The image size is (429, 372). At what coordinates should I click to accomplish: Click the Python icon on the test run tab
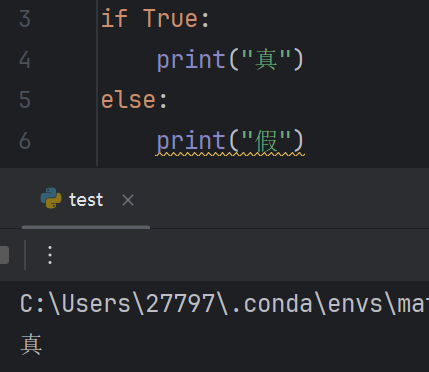[51, 198]
